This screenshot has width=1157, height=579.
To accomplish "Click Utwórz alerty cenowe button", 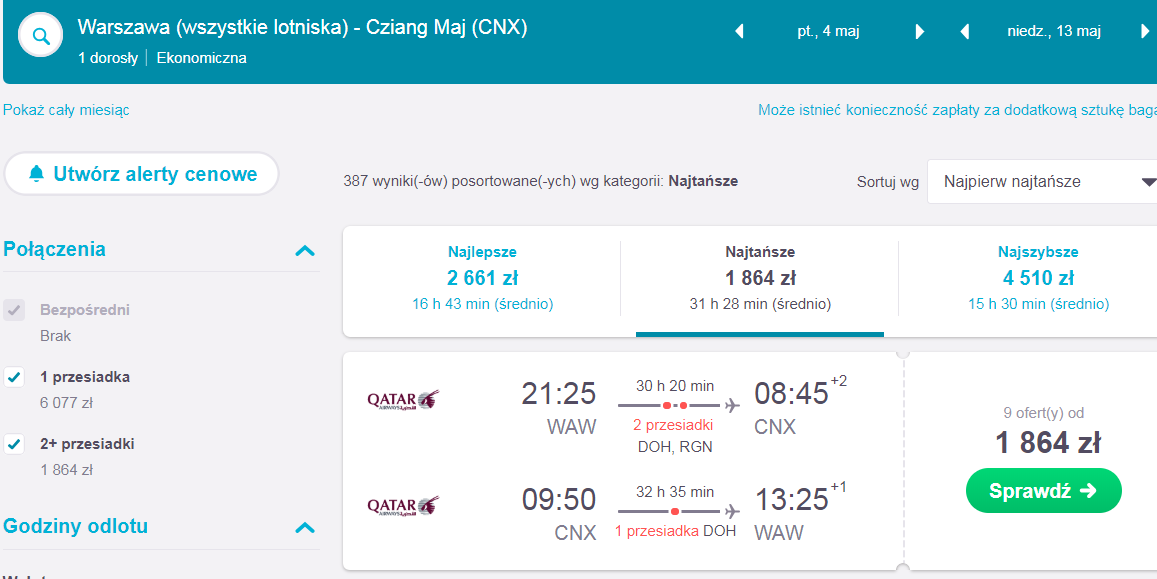I will click(142, 174).
